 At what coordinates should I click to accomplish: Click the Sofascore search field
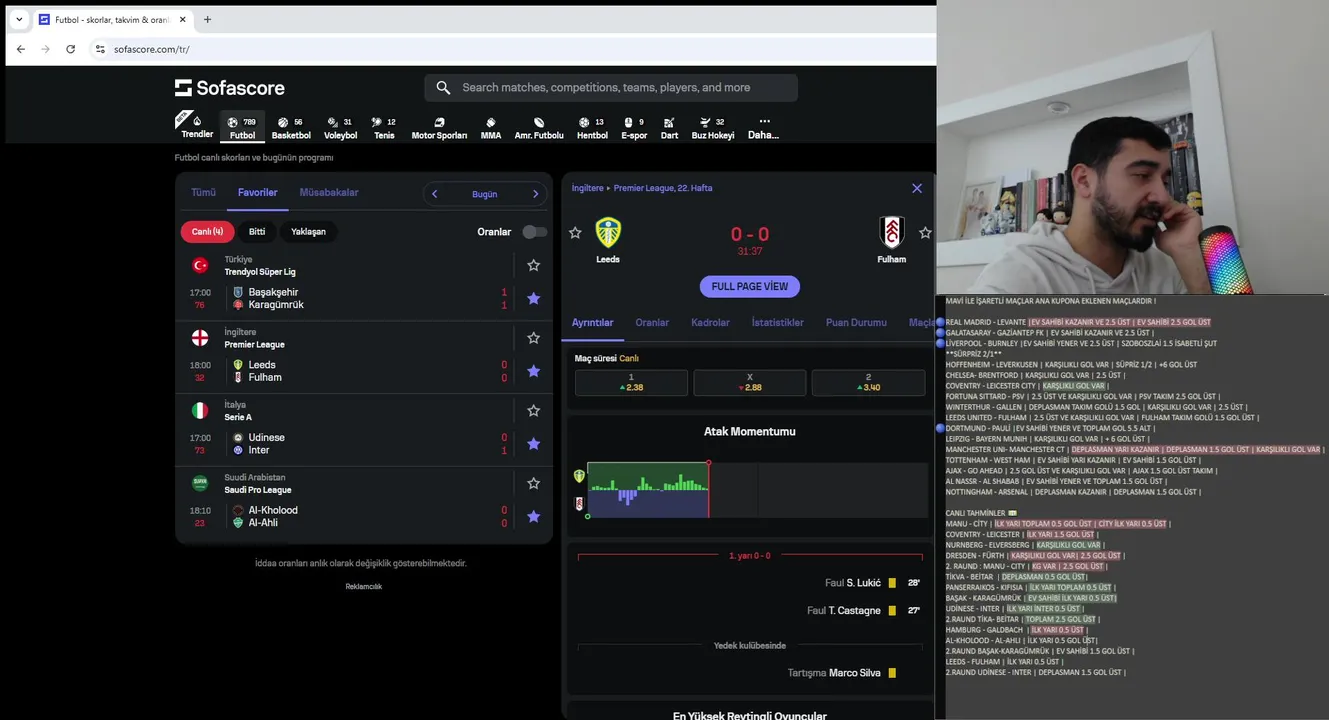click(x=611, y=88)
